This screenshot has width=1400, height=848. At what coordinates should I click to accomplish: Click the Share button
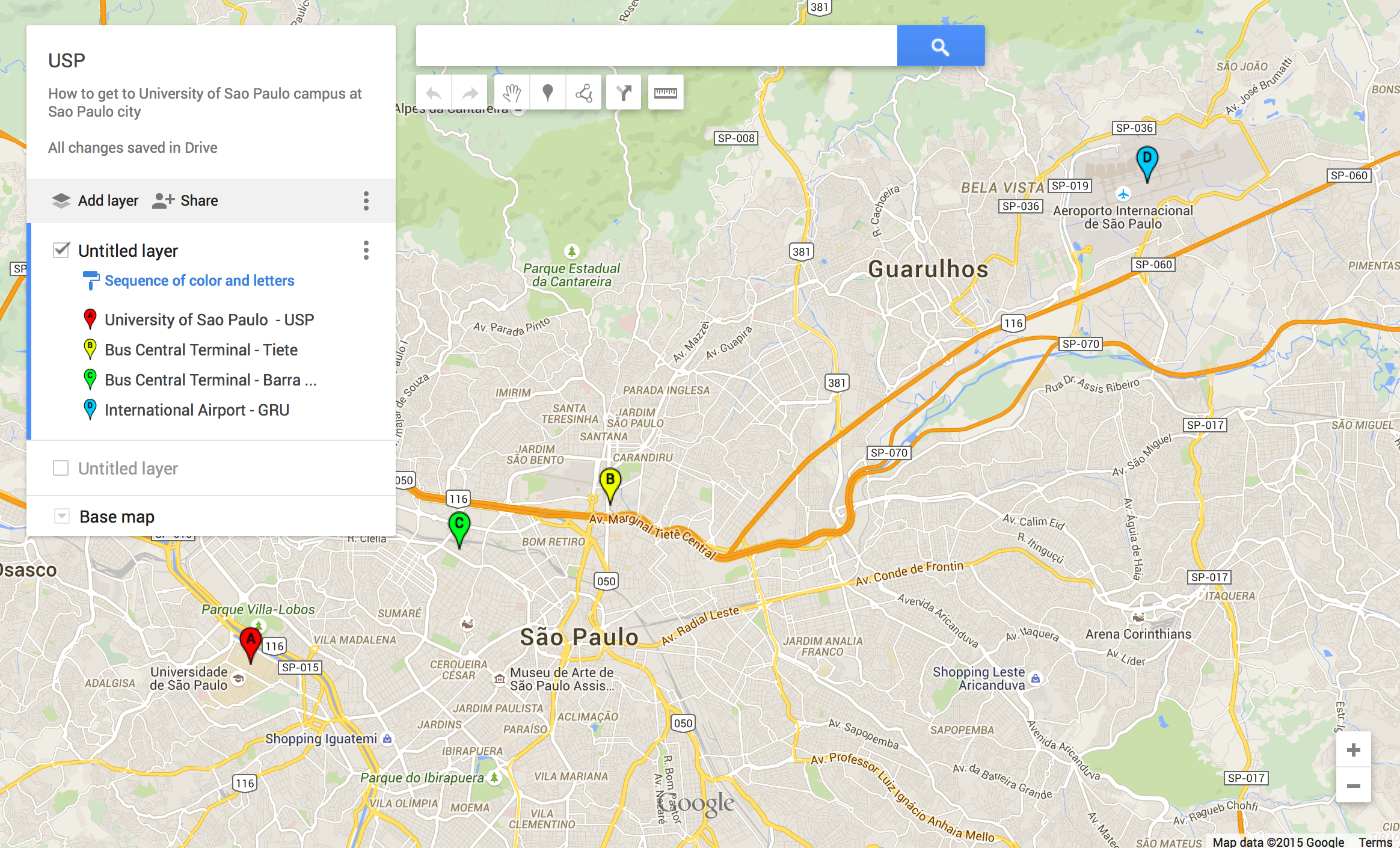(x=185, y=200)
